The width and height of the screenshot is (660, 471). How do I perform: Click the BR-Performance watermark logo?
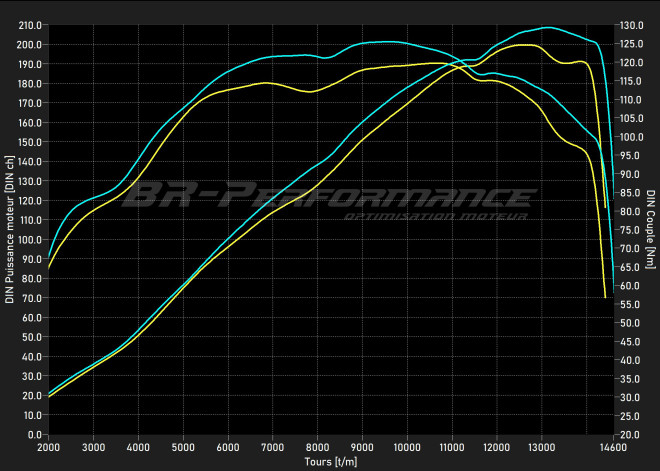pyautogui.click(x=328, y=195)
